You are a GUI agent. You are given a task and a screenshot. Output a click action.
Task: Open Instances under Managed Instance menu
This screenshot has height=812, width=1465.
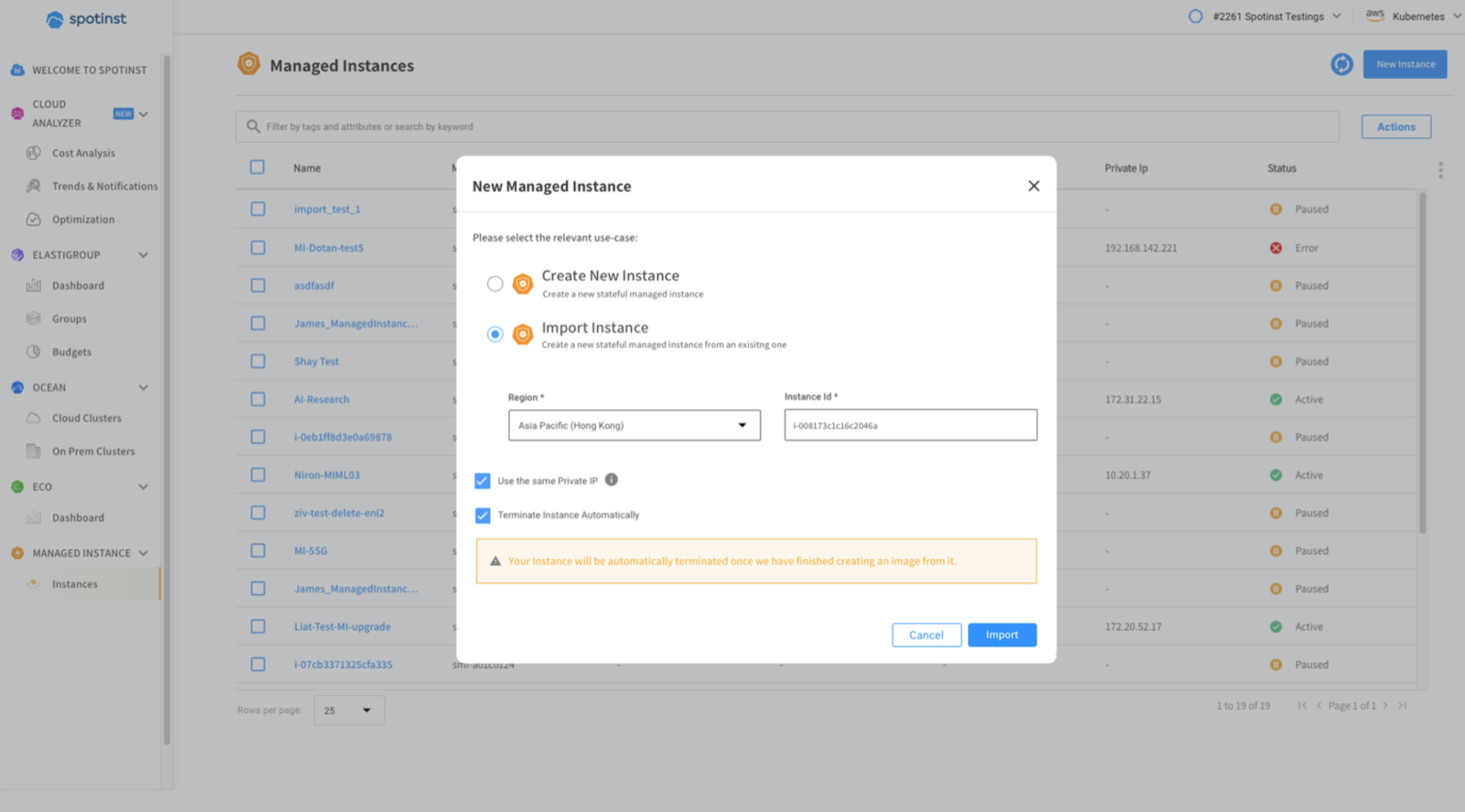click(x=74, y=584)
